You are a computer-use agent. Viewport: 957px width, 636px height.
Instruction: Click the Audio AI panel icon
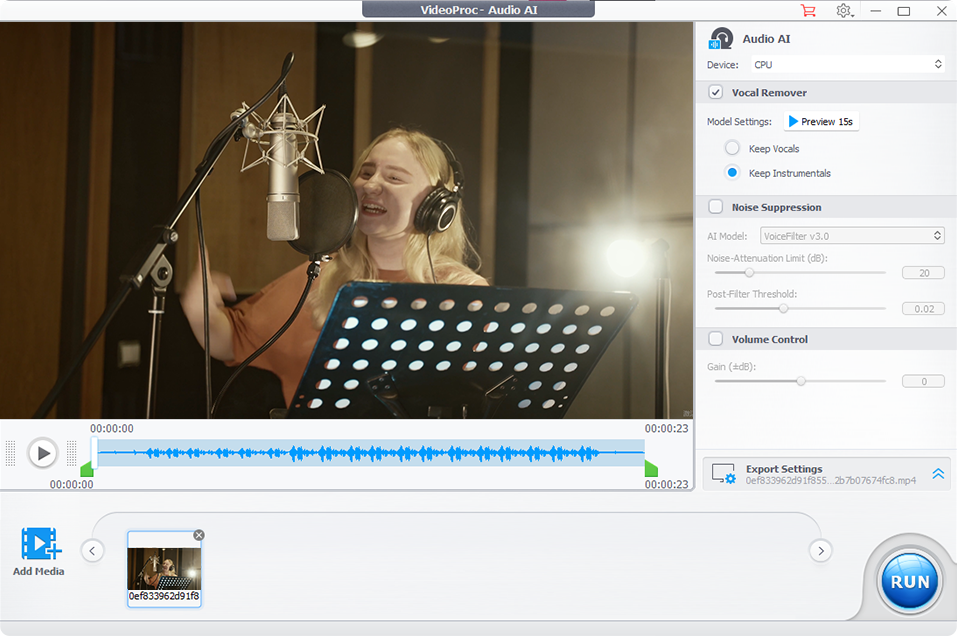tap(720, 39)
